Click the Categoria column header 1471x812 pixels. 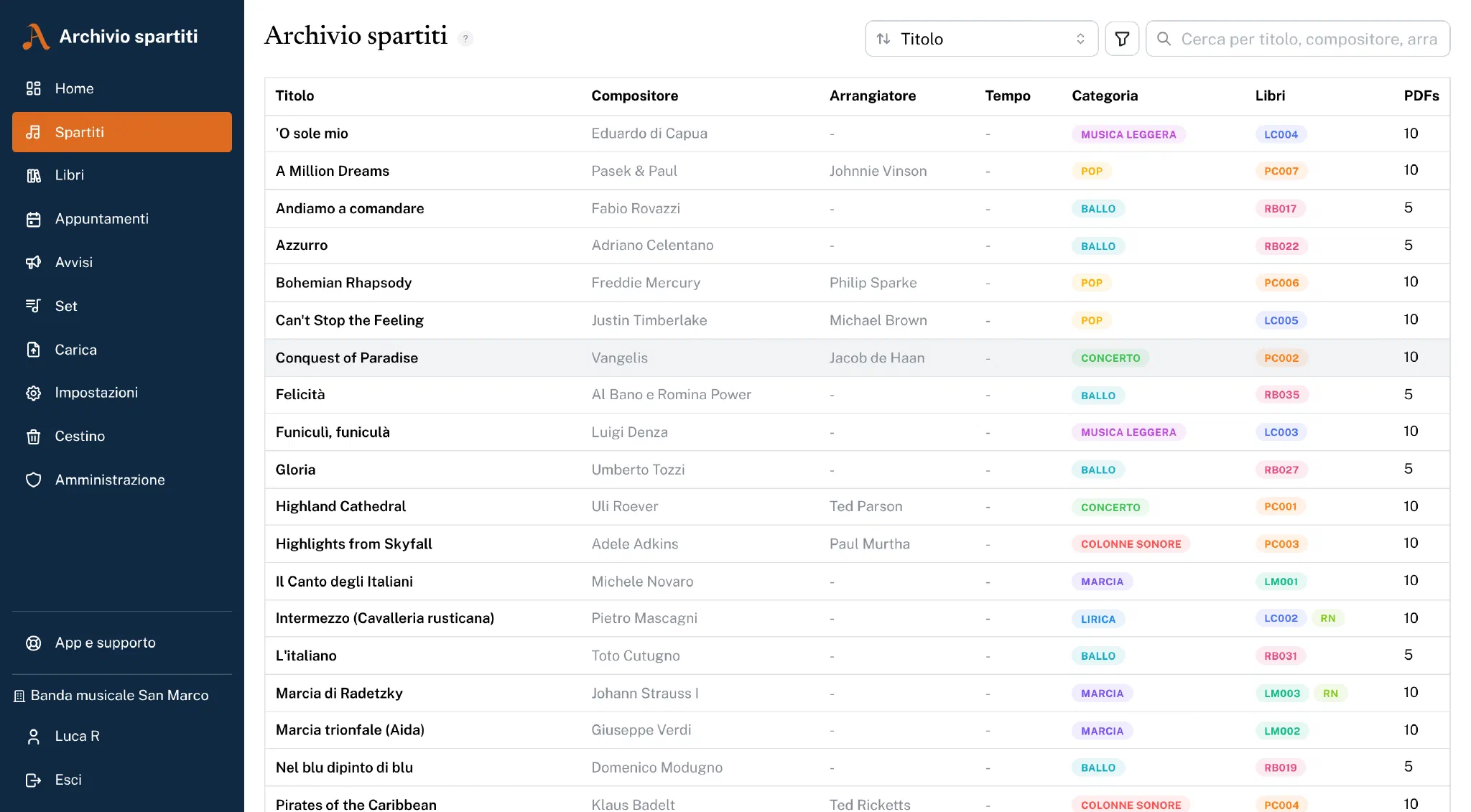(1104, 95)
